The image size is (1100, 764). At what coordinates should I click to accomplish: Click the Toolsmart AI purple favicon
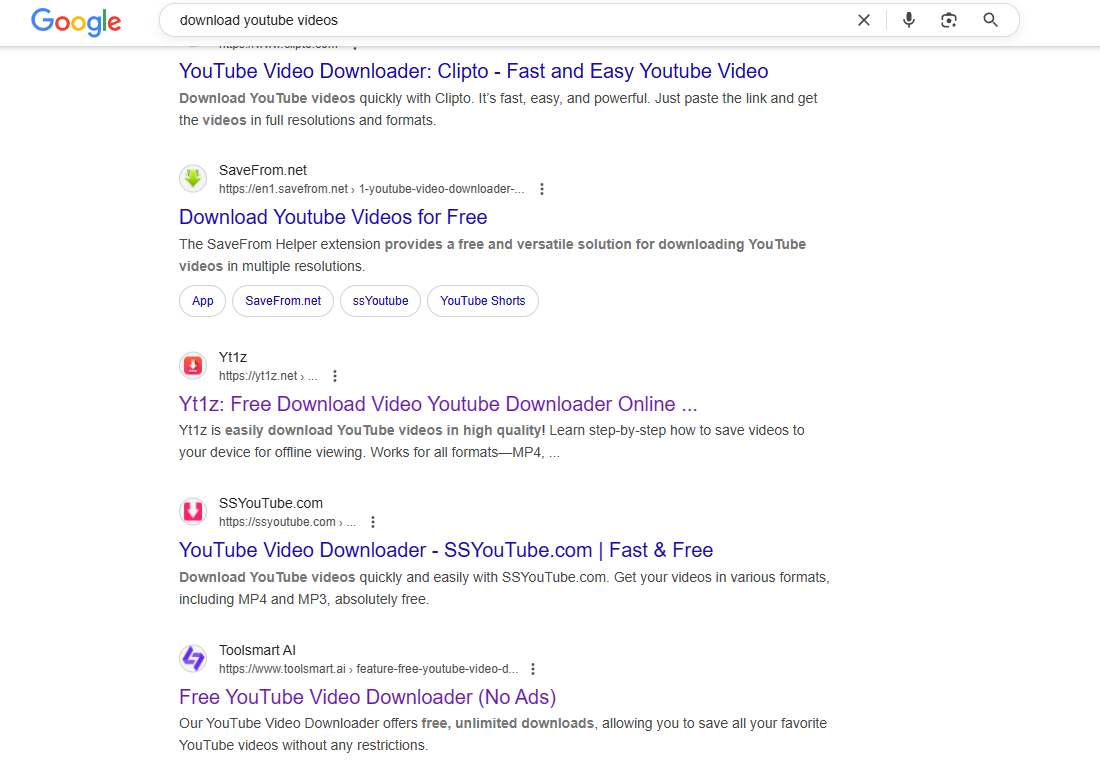193,659
